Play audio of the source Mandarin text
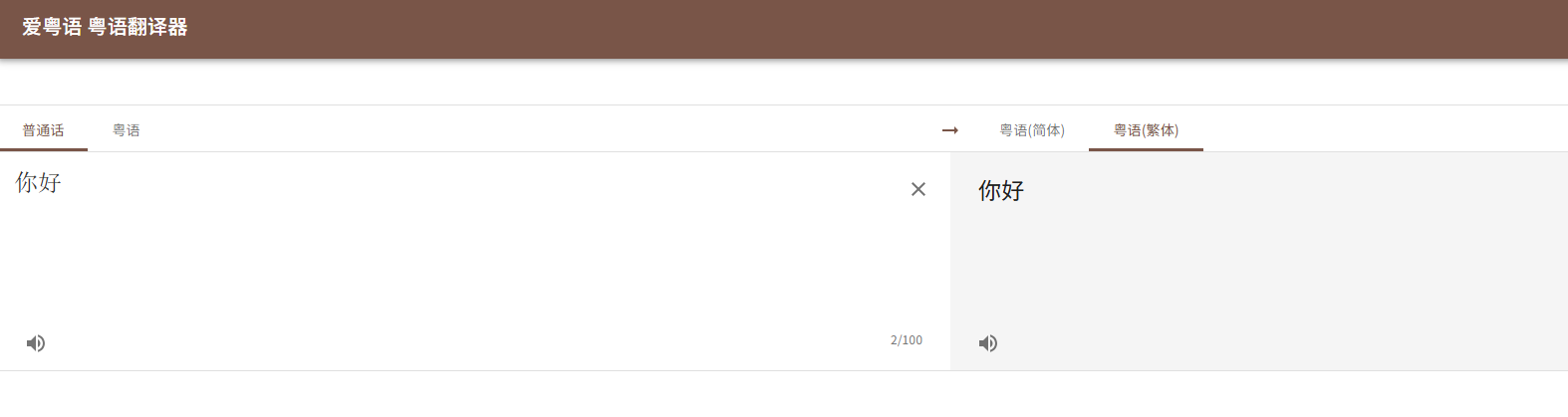Viewport: 1568px width, 417px height. (x=36, y=343)
